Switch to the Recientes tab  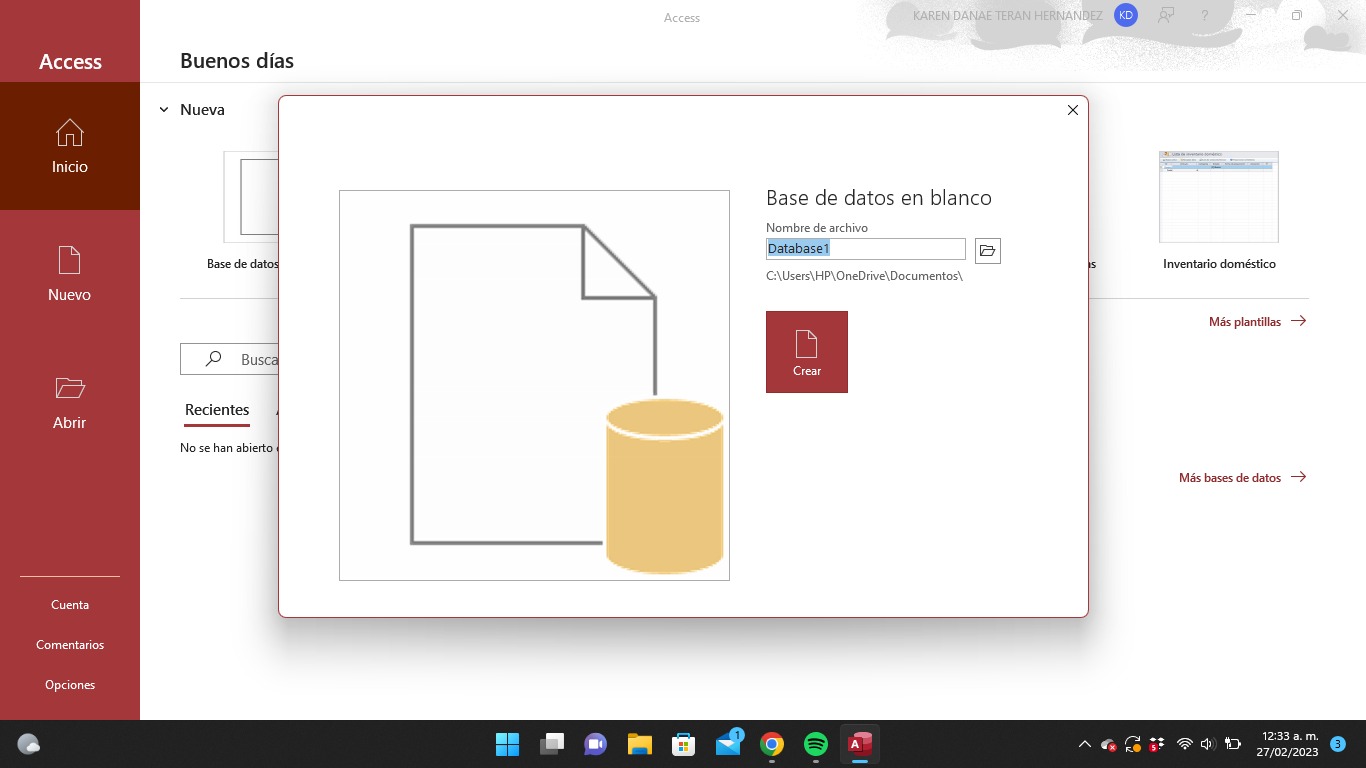(217, 410)
